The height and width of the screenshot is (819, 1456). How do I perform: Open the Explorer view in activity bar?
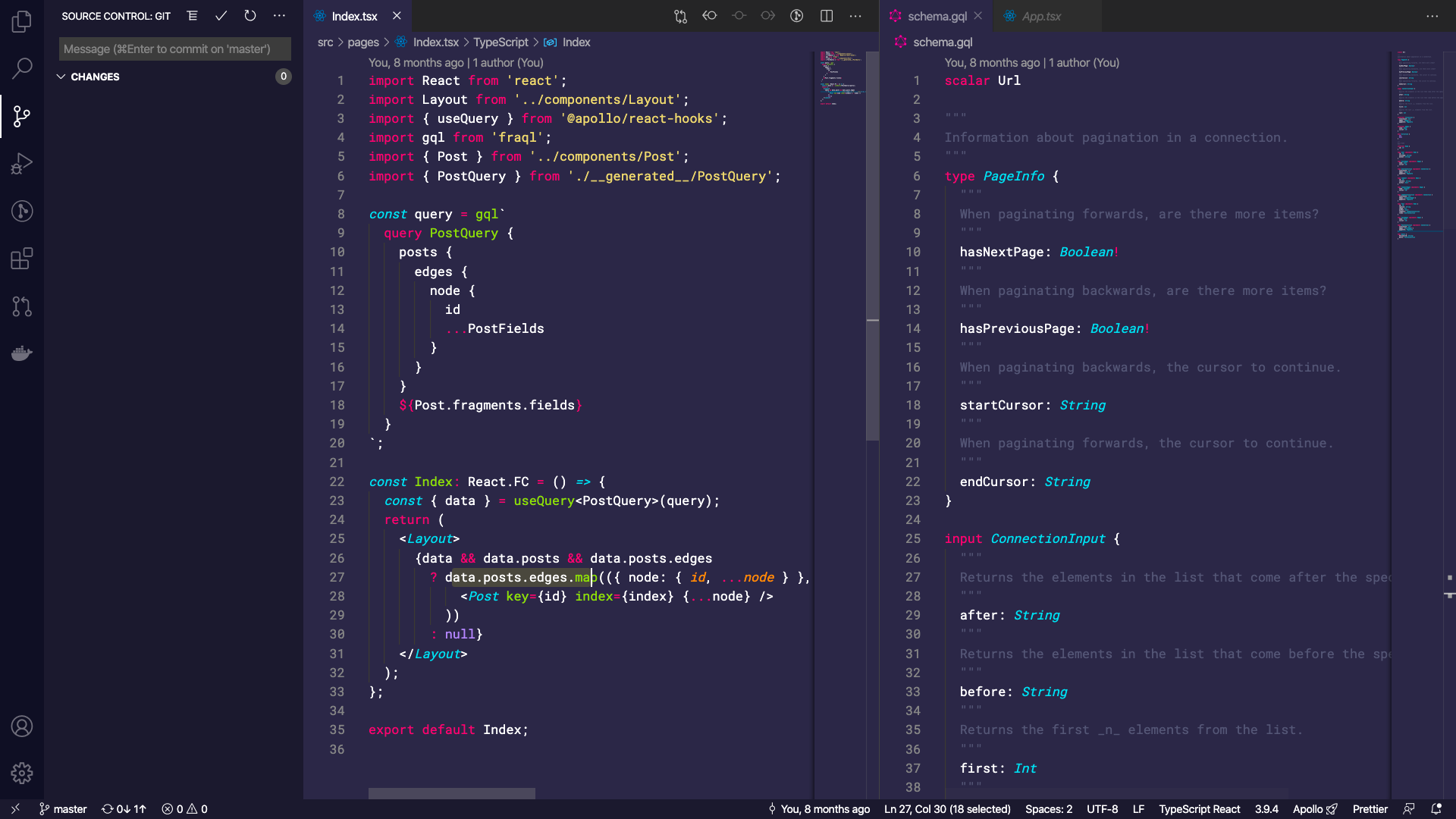(22, 21)
